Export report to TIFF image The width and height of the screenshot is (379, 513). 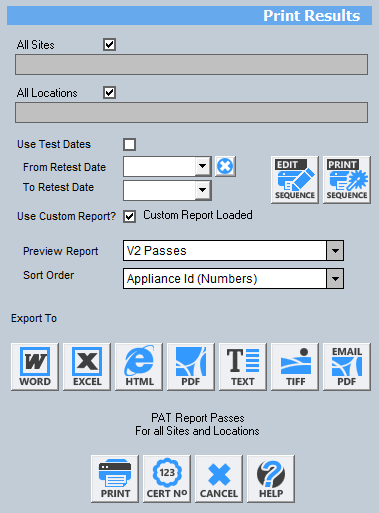(295, 367)
